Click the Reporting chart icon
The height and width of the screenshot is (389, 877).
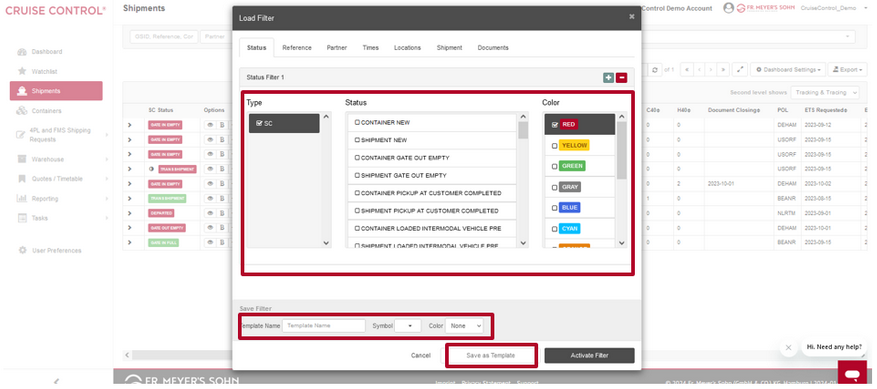coord(22,199)
